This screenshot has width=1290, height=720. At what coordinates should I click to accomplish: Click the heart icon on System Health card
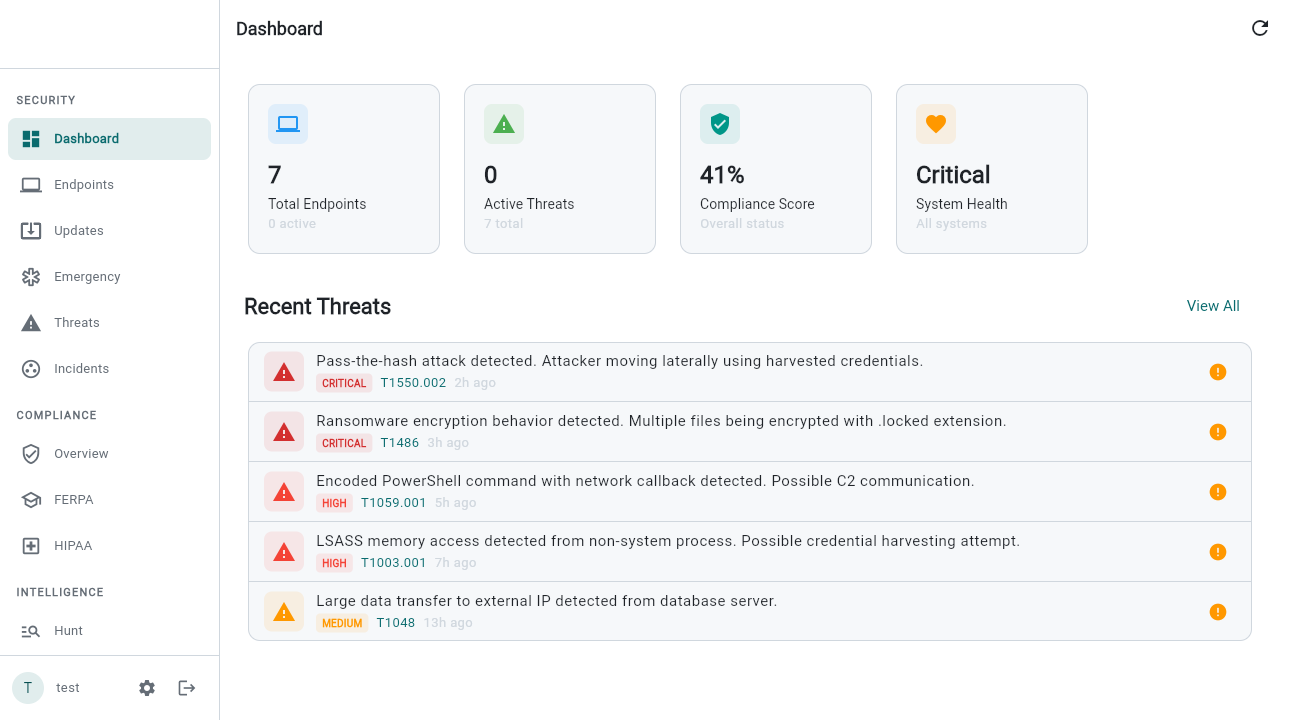(x=935, y=123)
